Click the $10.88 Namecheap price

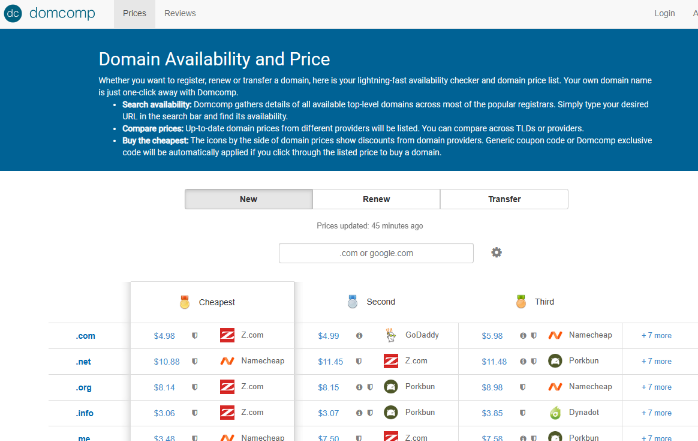166,362
